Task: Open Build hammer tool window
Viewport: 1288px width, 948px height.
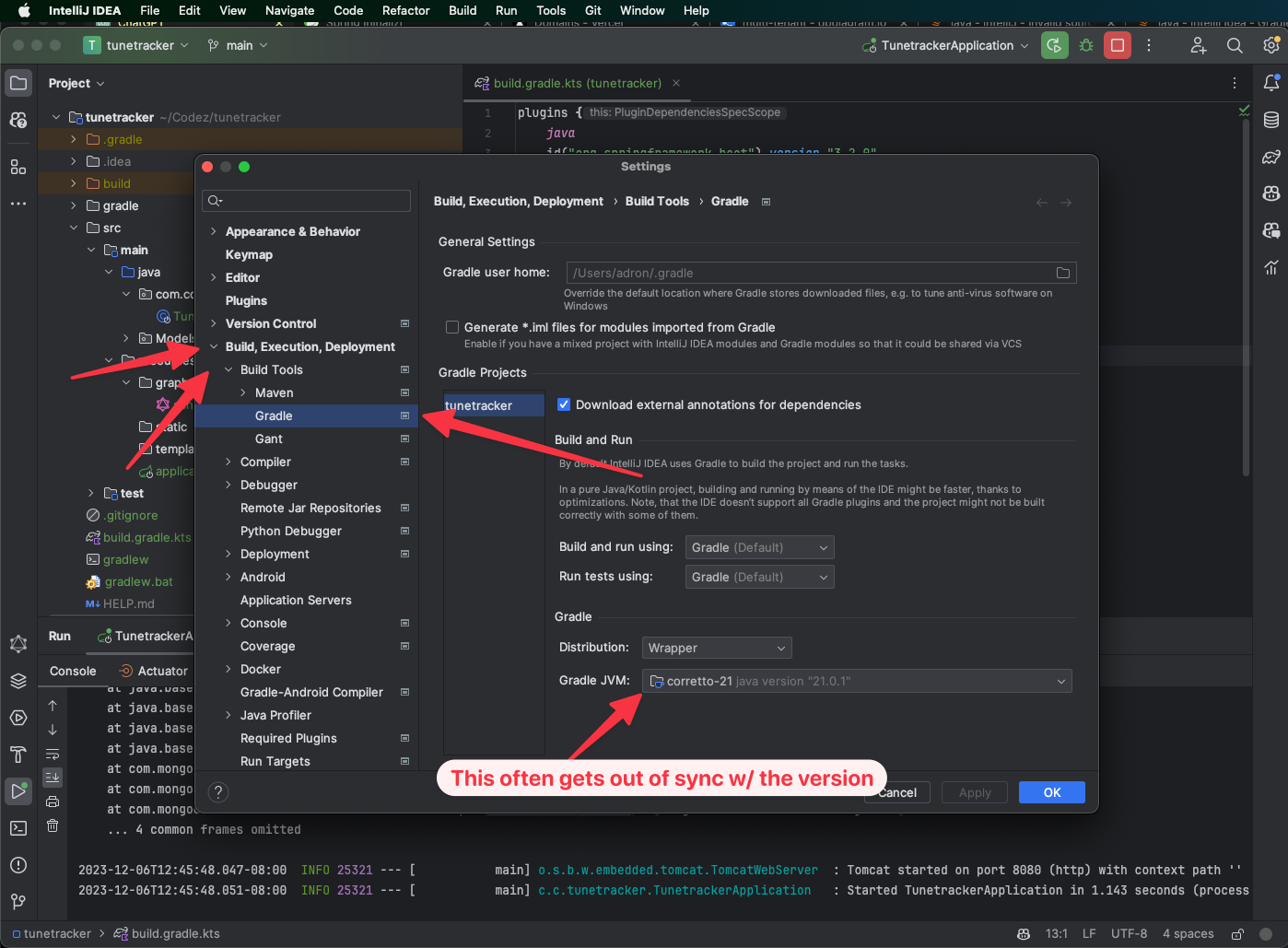Action: pyautogui.click(x=18, y=754)
